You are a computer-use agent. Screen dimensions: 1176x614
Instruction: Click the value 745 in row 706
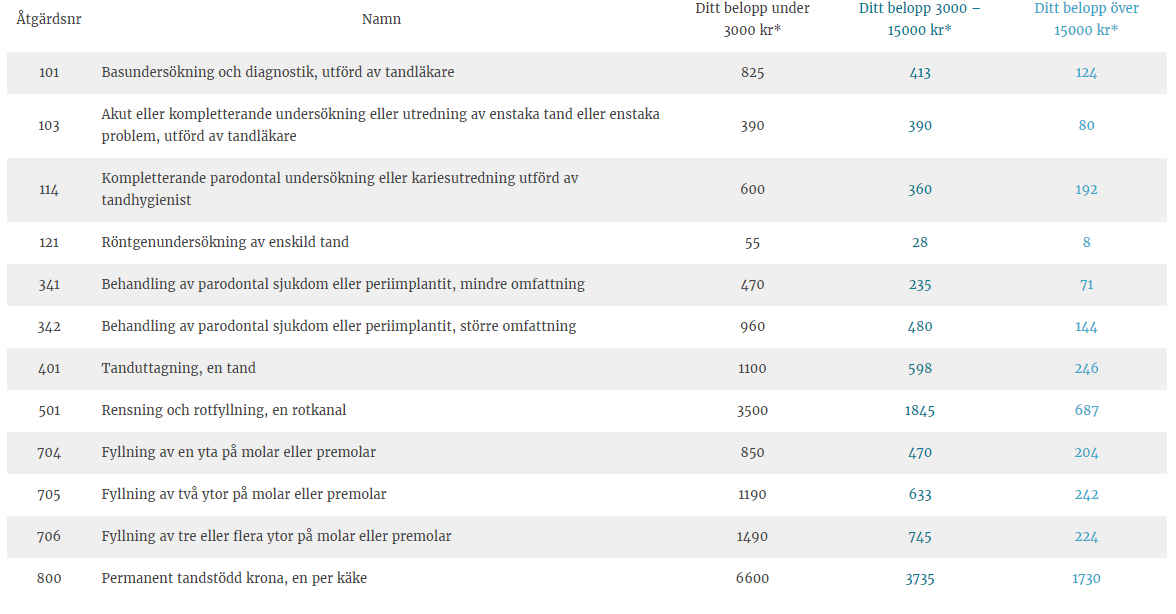[920, 536]
